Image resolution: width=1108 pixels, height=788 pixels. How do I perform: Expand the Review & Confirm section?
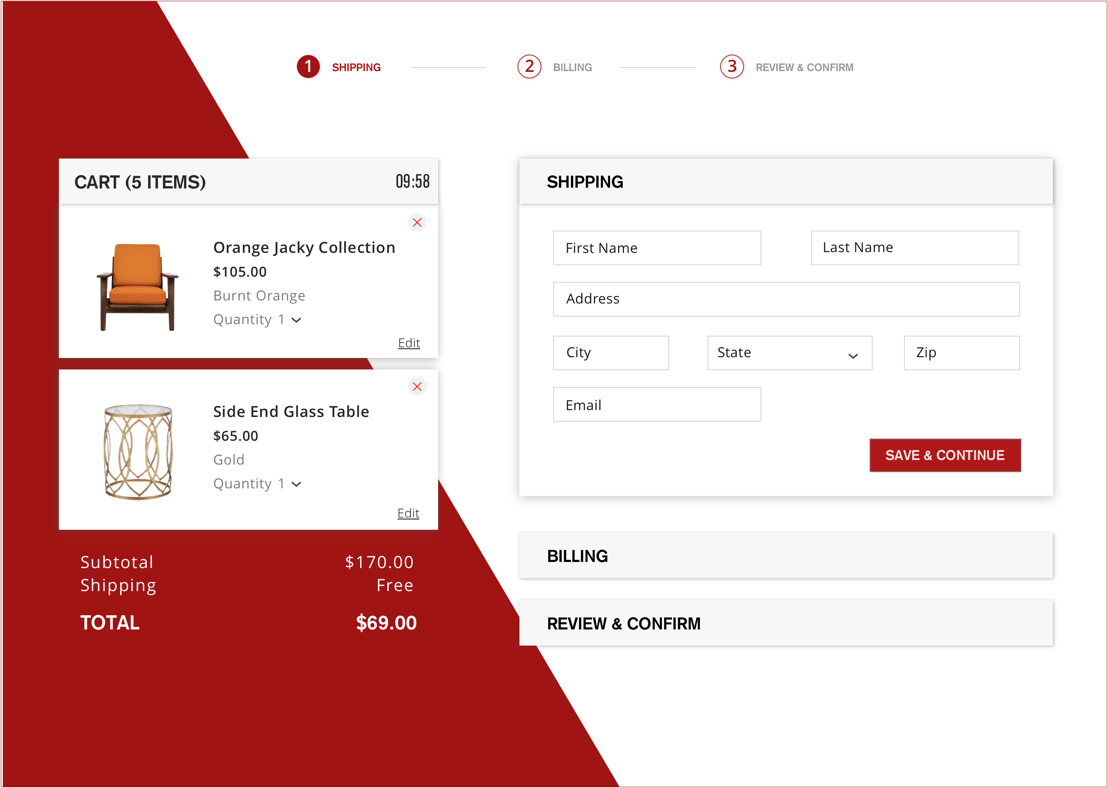[x=786, y=622]
